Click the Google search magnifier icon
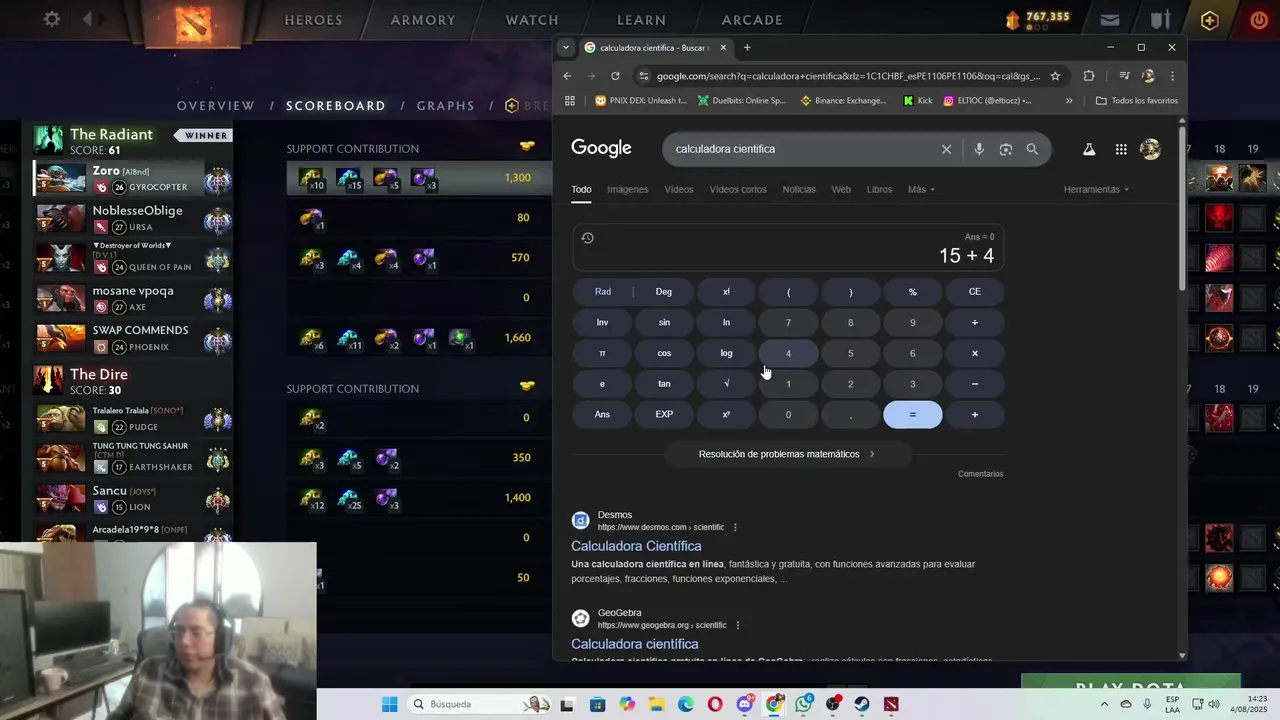This screenshot has height=720, width=1280. [1032, 149]
